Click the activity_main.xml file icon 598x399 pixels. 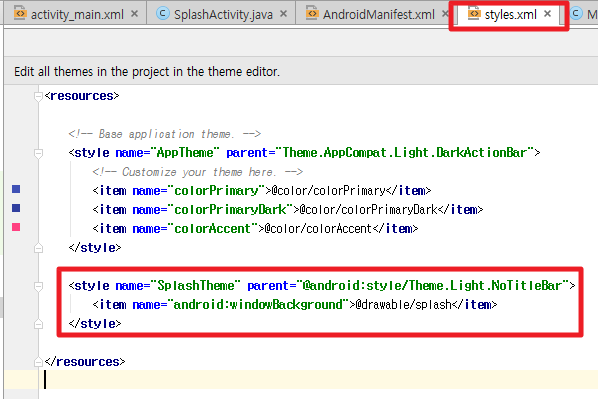pos(19,13)
